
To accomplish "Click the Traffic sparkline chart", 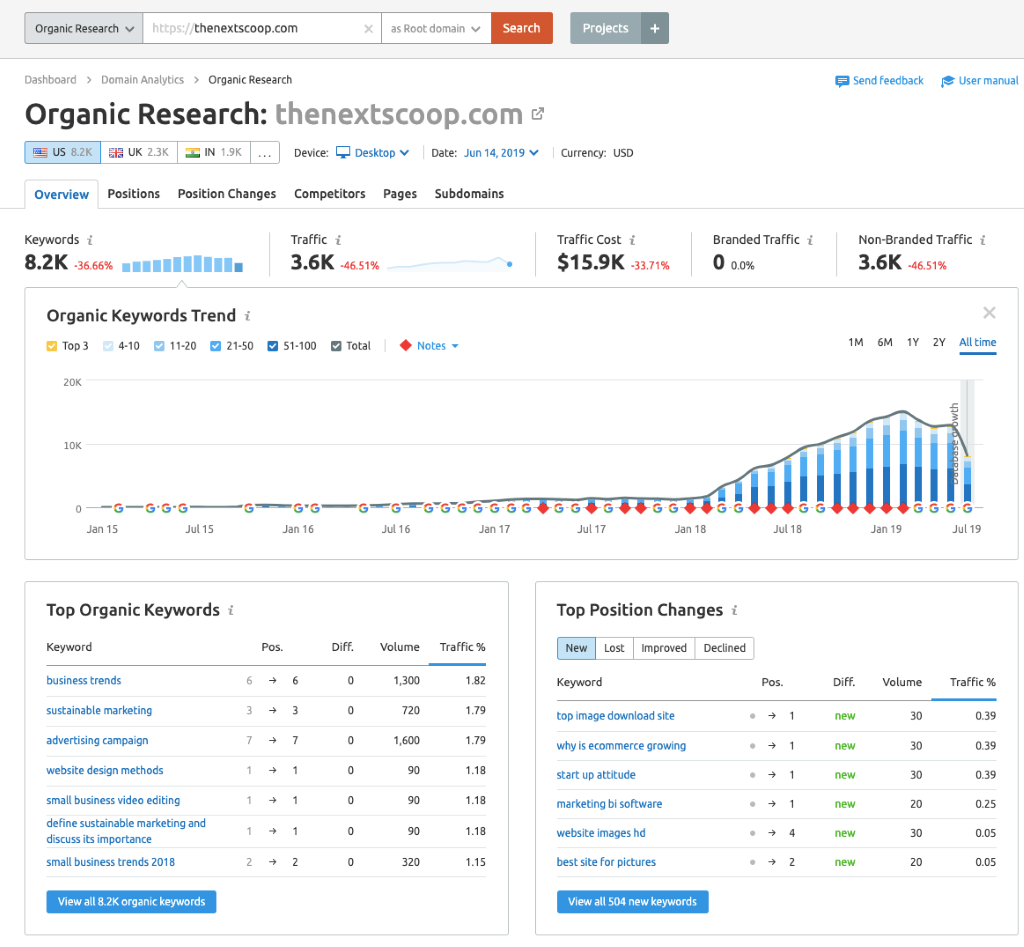I will tap(450, 263).
